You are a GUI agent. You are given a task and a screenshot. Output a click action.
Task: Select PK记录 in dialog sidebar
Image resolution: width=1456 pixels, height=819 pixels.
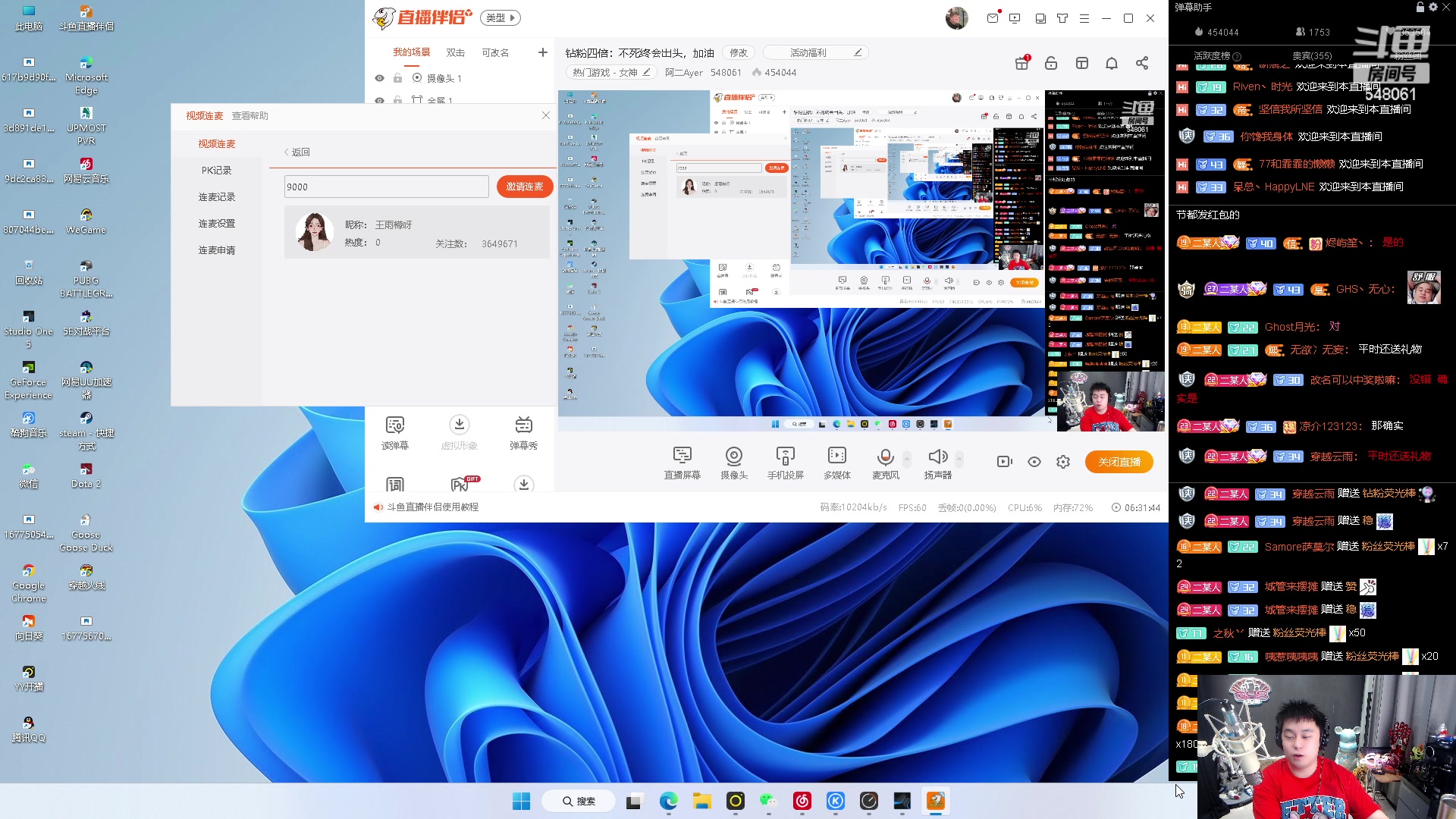pyautogui.click(x=217, y=171)
